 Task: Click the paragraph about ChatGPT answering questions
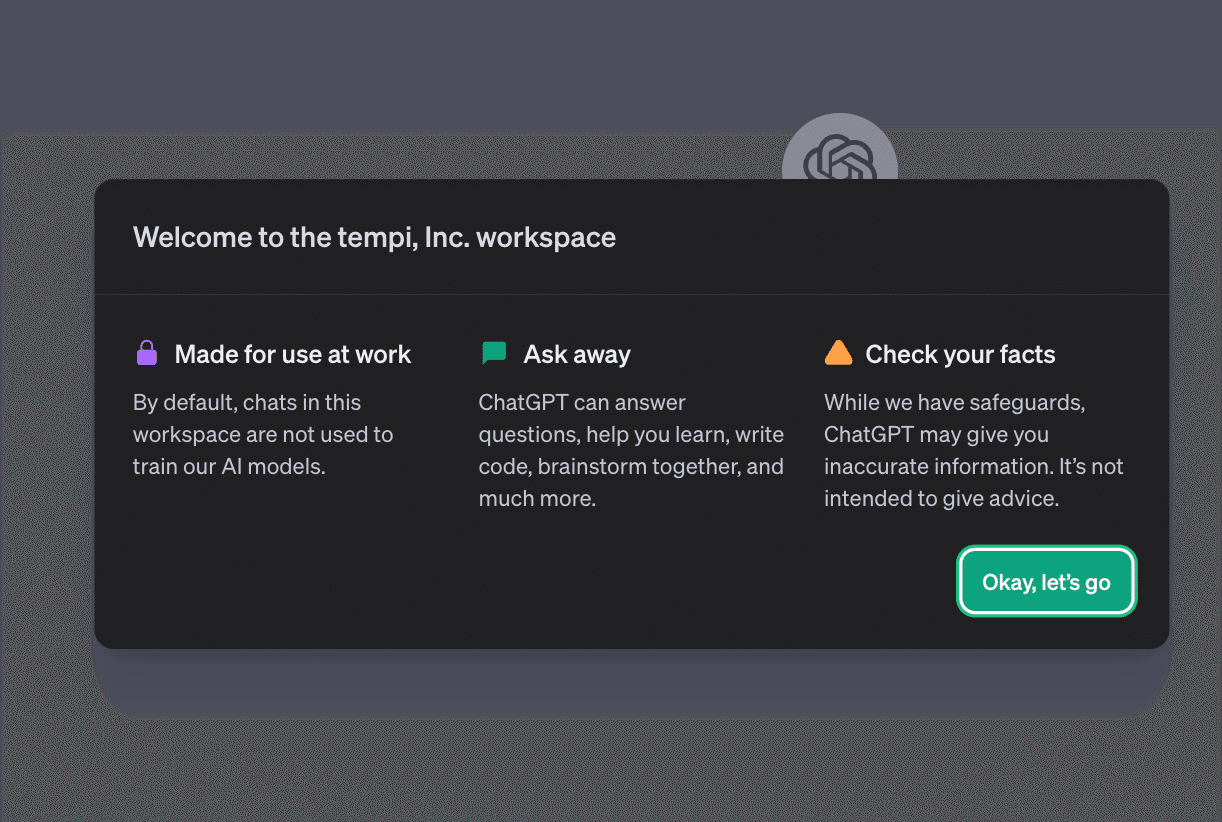coord(630,450)
